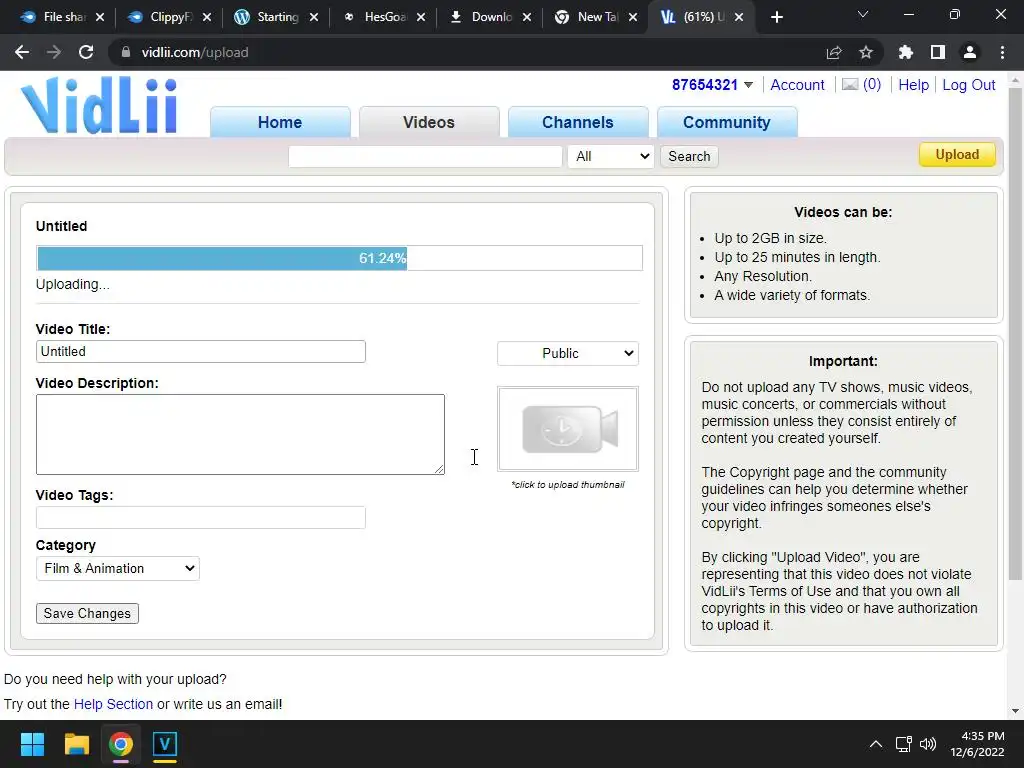Open the Account link
This screenshot has width=1024, height=768.
pyautogui.click(x=797, y=85)
